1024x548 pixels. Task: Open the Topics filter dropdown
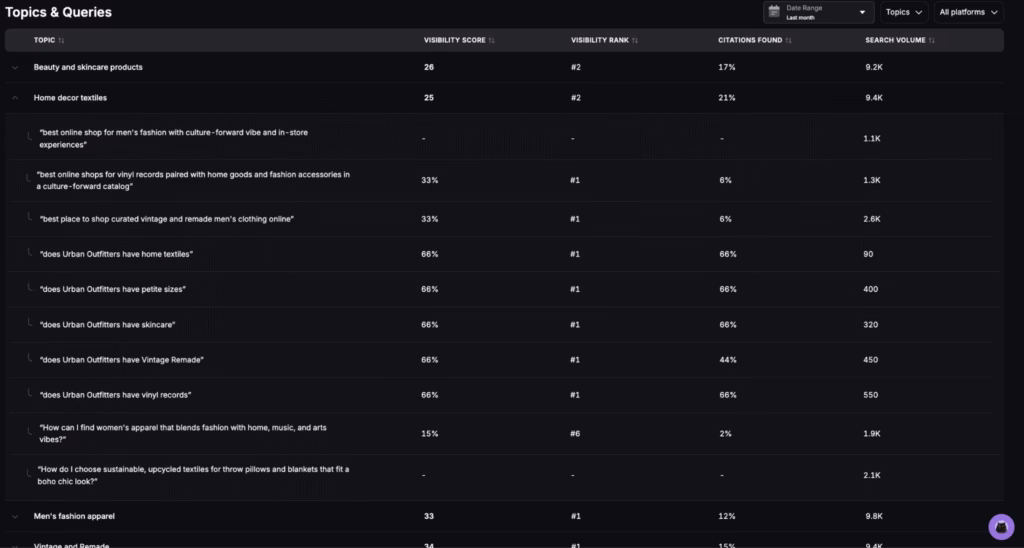(x=904, y=12)
